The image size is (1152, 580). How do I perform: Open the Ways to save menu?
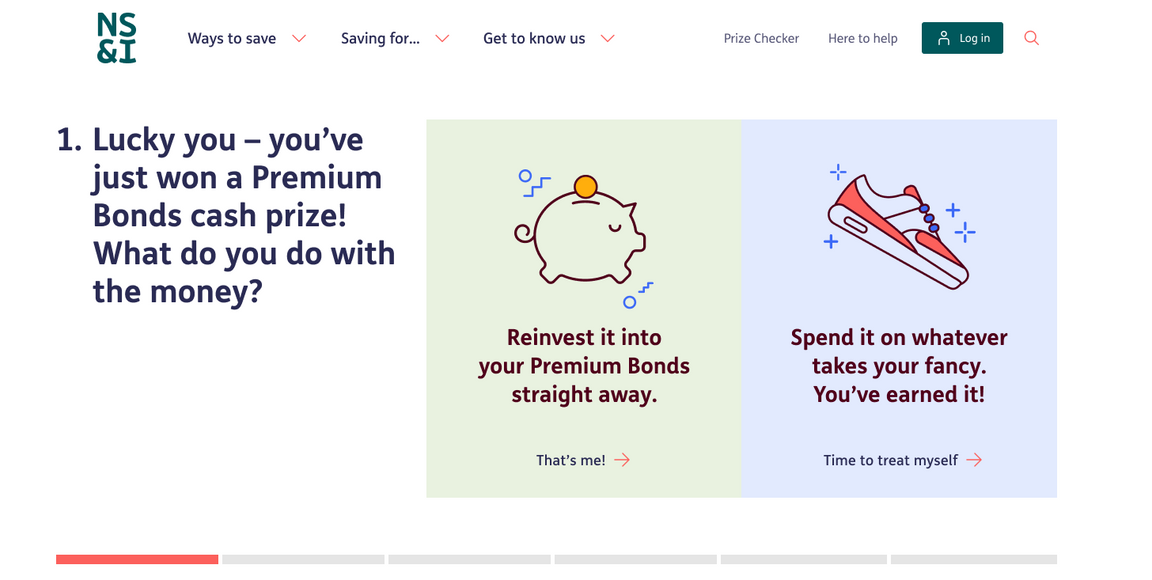[x=232, y=38]
